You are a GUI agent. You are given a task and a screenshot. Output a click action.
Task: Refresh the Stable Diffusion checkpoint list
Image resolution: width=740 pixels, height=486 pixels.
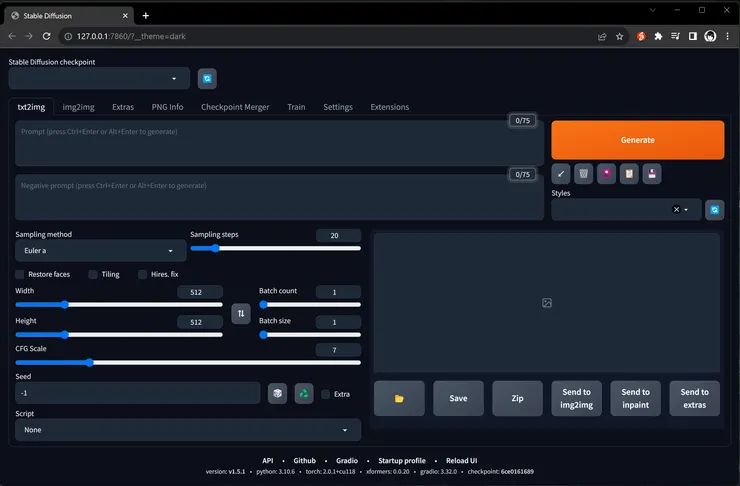click(x=207, y=79)
